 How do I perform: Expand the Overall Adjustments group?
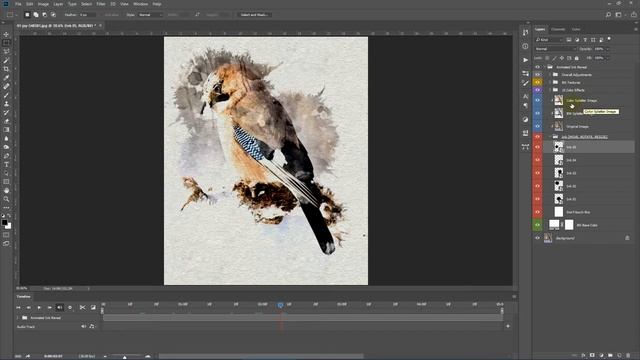[550, 75]
